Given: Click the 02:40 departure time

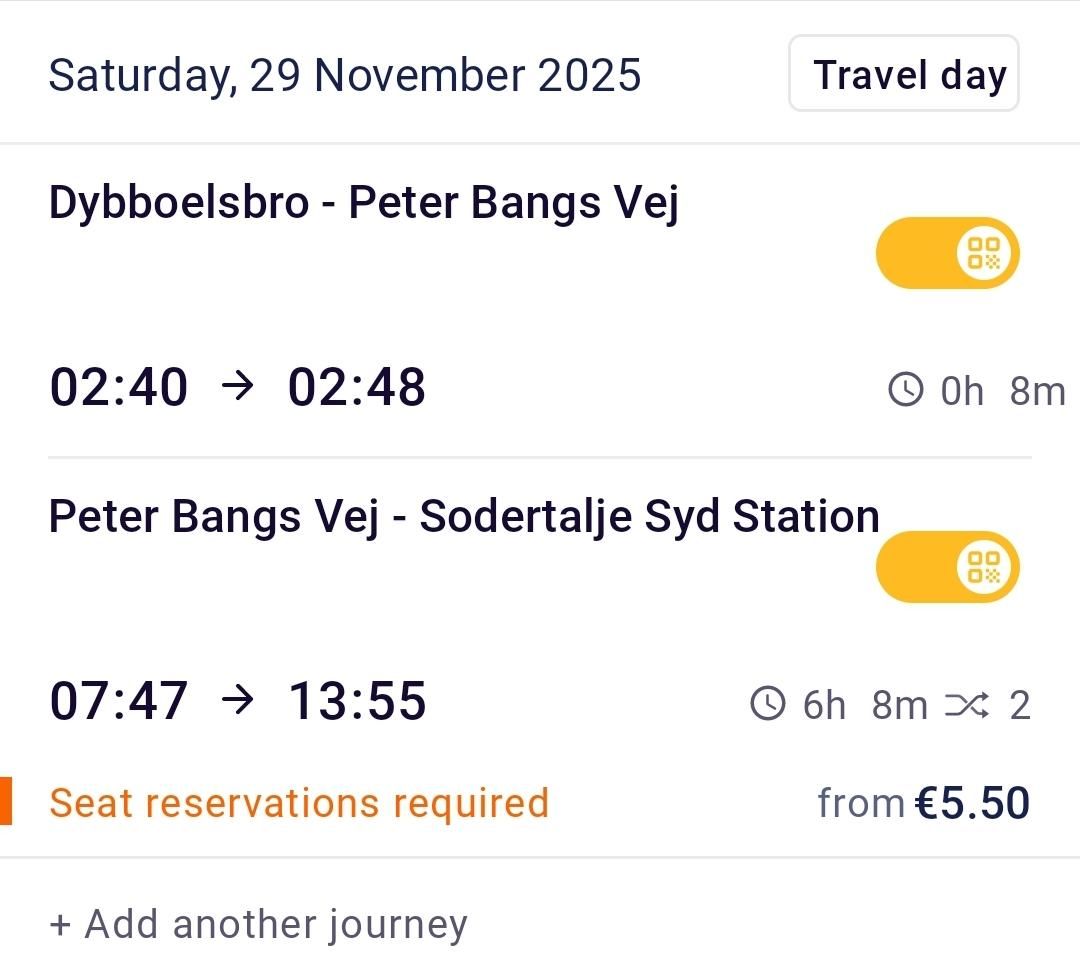Looking at the screenshot, I should [119, 388].
